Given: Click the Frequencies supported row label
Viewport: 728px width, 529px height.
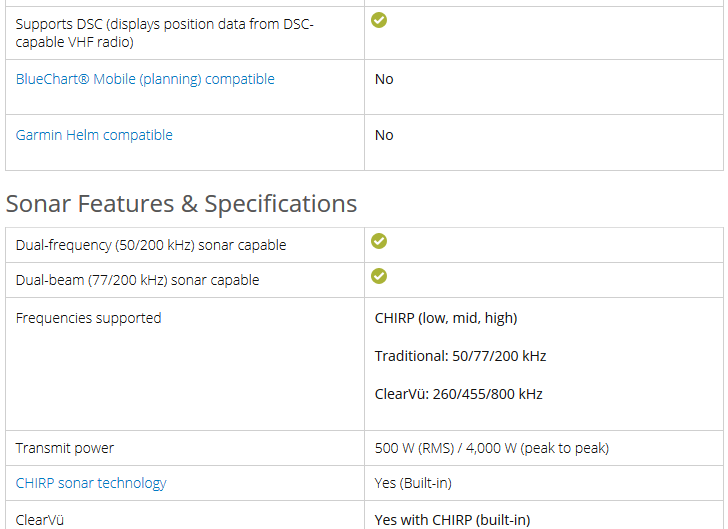Looking at the screenshot, I should pos(88,318).
